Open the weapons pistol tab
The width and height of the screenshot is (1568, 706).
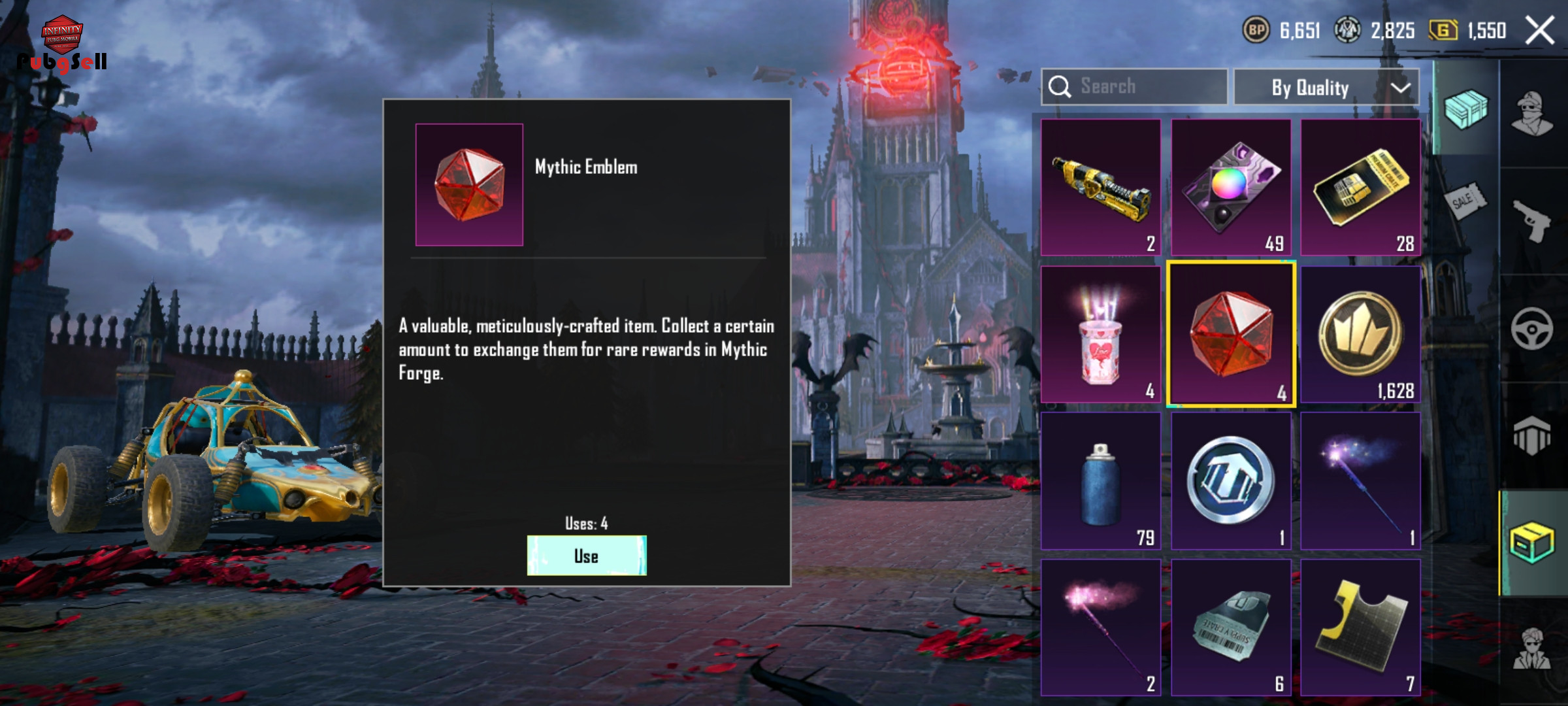coord(1533,221)
